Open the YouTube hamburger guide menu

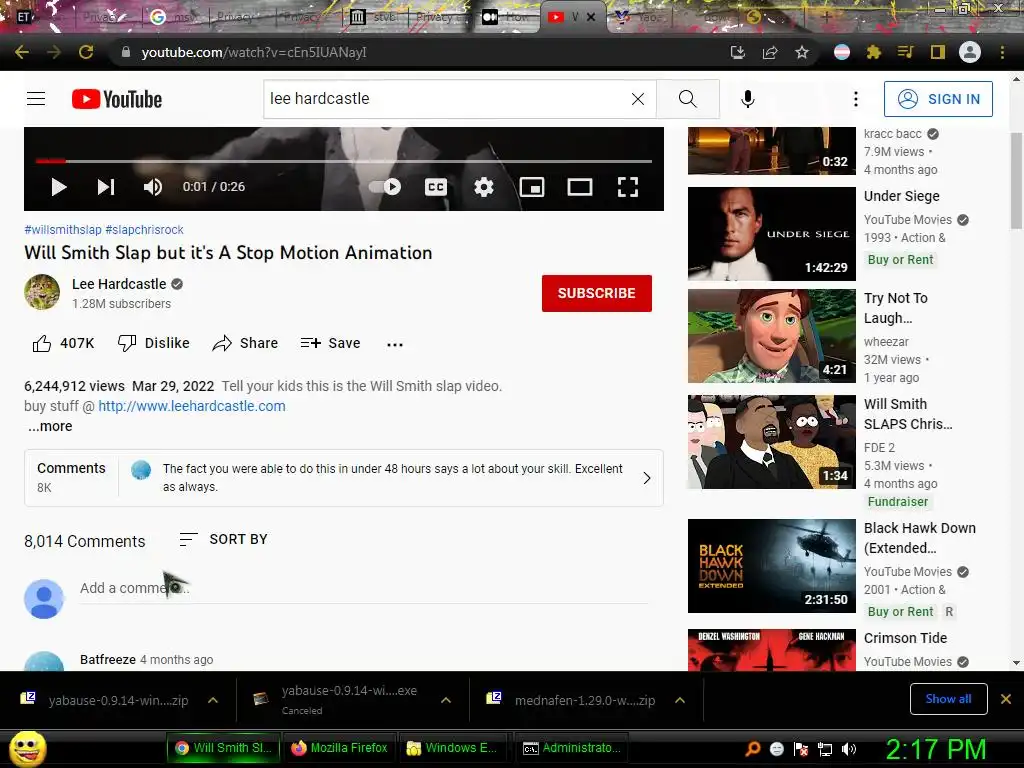(36, 99)
